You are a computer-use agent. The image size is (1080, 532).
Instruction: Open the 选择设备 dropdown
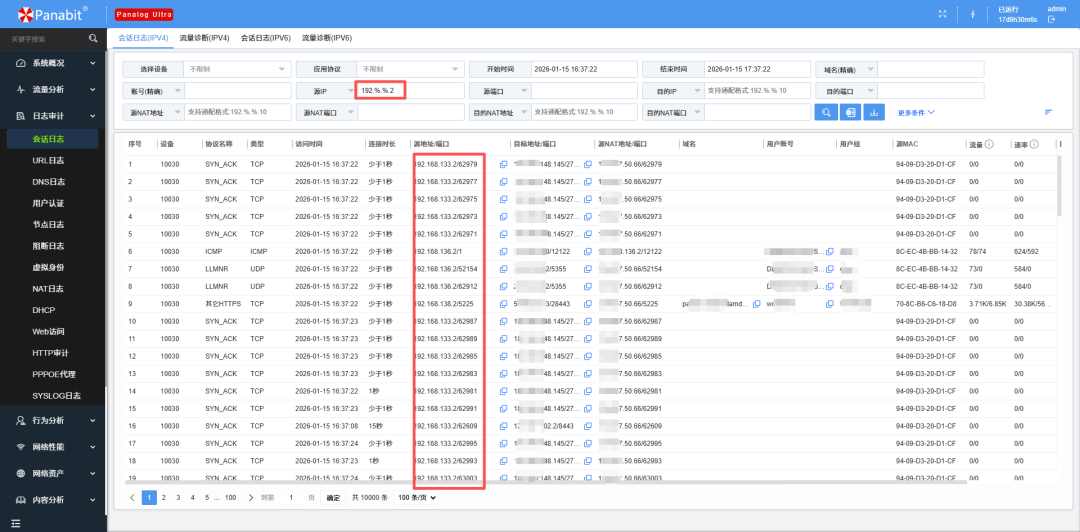(238, 69)
